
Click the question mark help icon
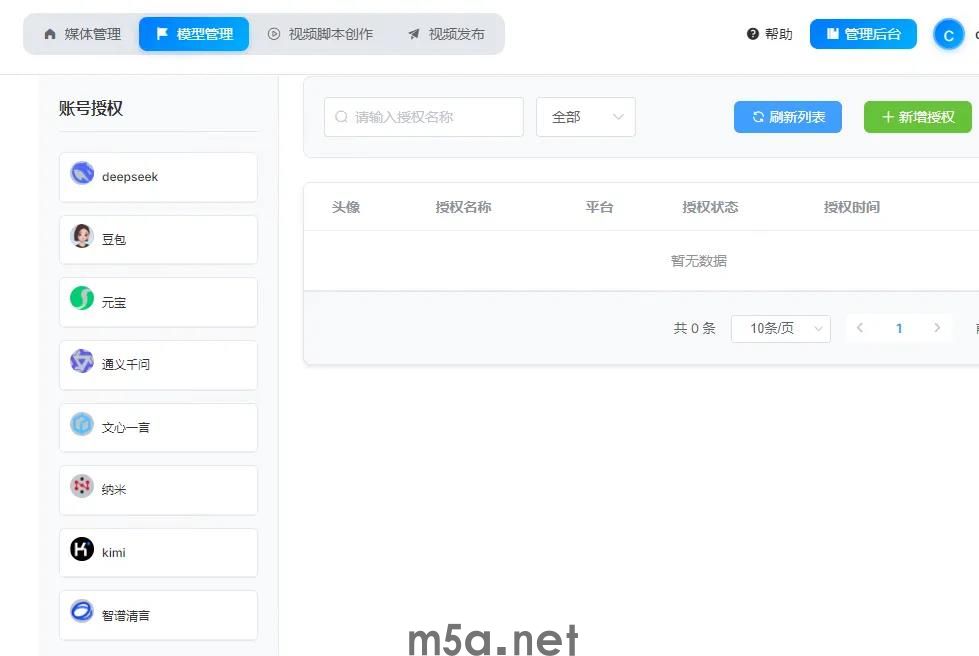click(x=752, y=34)
